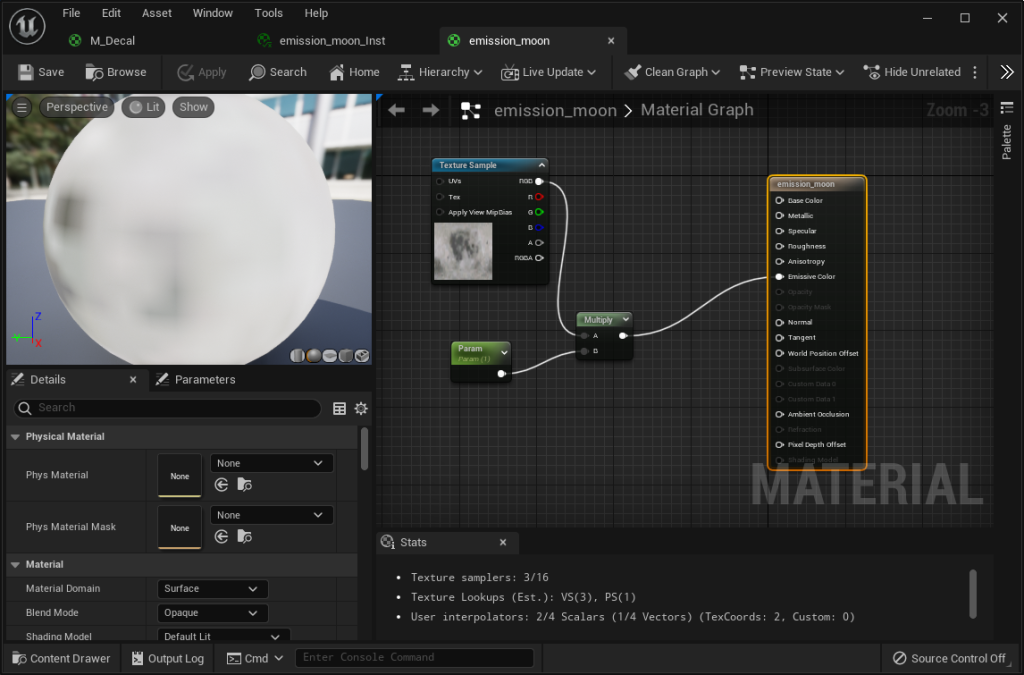Expand the Param node chevron
Image resolution: width=1024 pixels, height=675 pixels.
click(x=504, y=353)
